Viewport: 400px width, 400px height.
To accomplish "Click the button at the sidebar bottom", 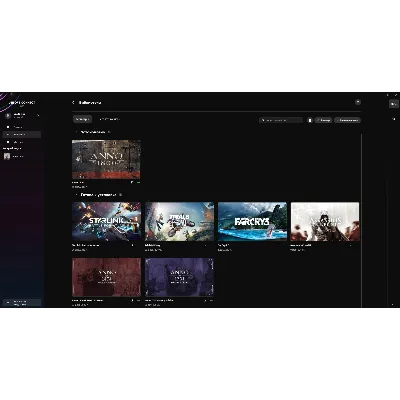I will coord(22,303).
